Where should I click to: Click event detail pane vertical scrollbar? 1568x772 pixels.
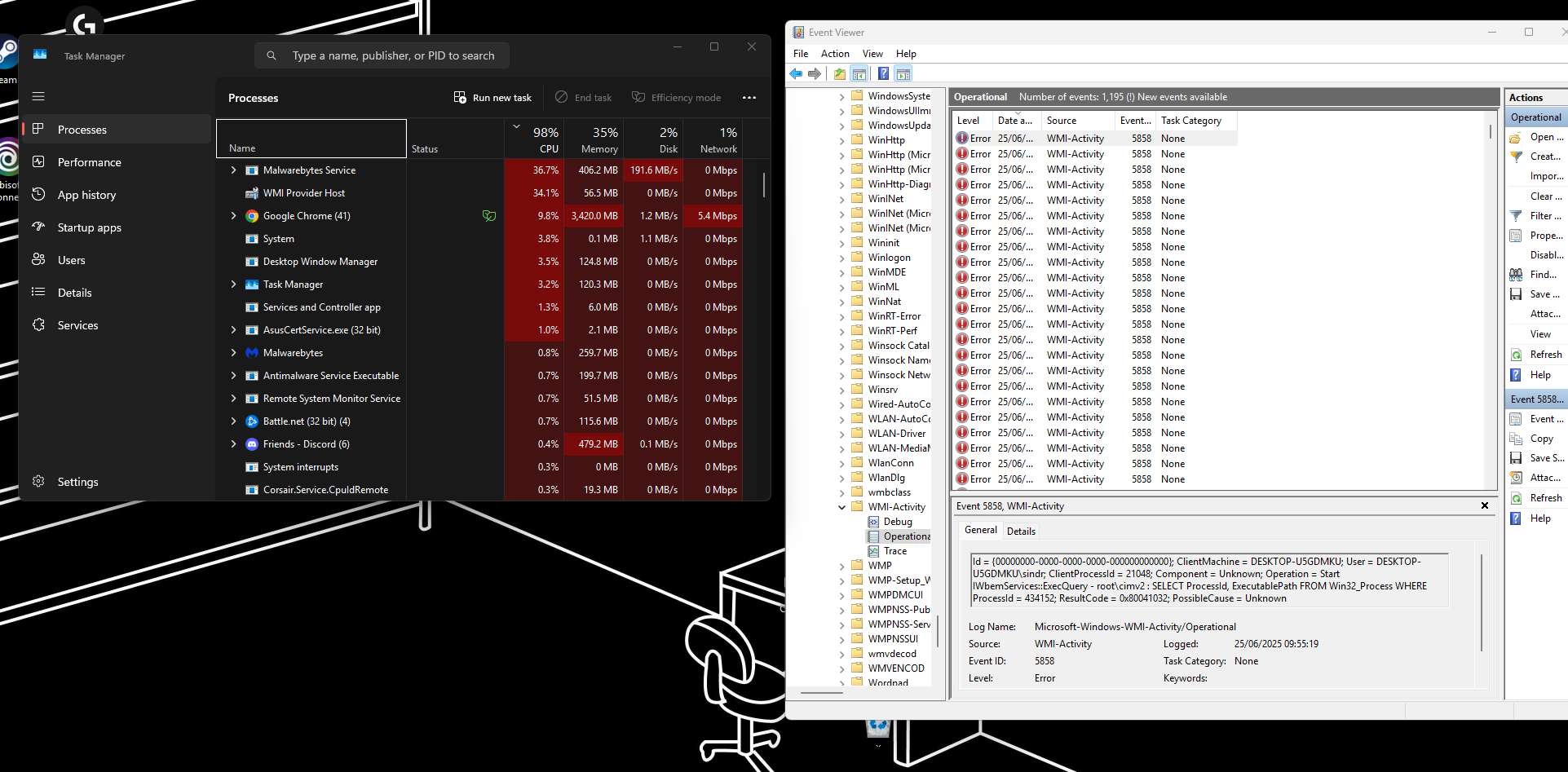pyautogui.click(x=1482, y=603)
